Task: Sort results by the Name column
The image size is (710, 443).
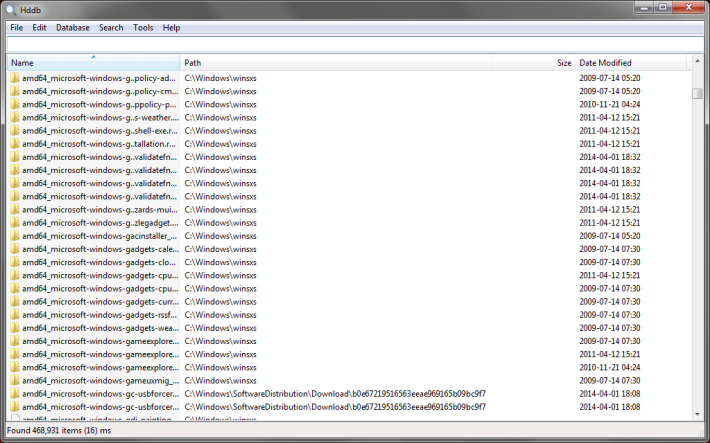Action: click(x=94, y=63)
